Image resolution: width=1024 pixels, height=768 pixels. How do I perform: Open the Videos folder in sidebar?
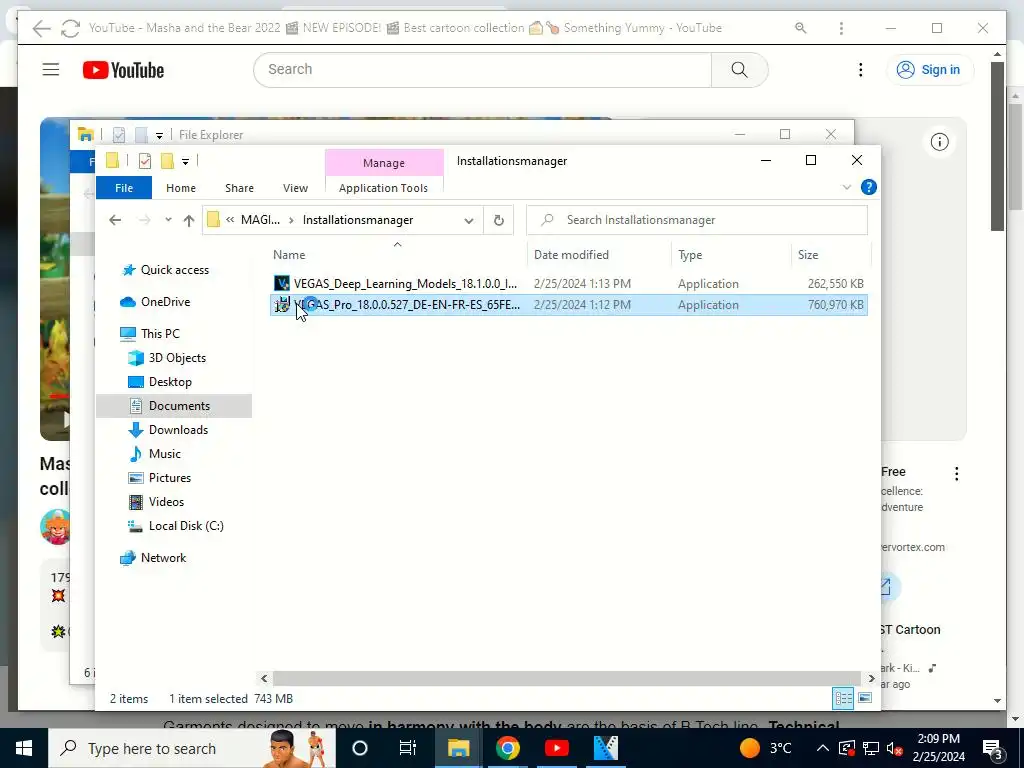click(166, 502)
